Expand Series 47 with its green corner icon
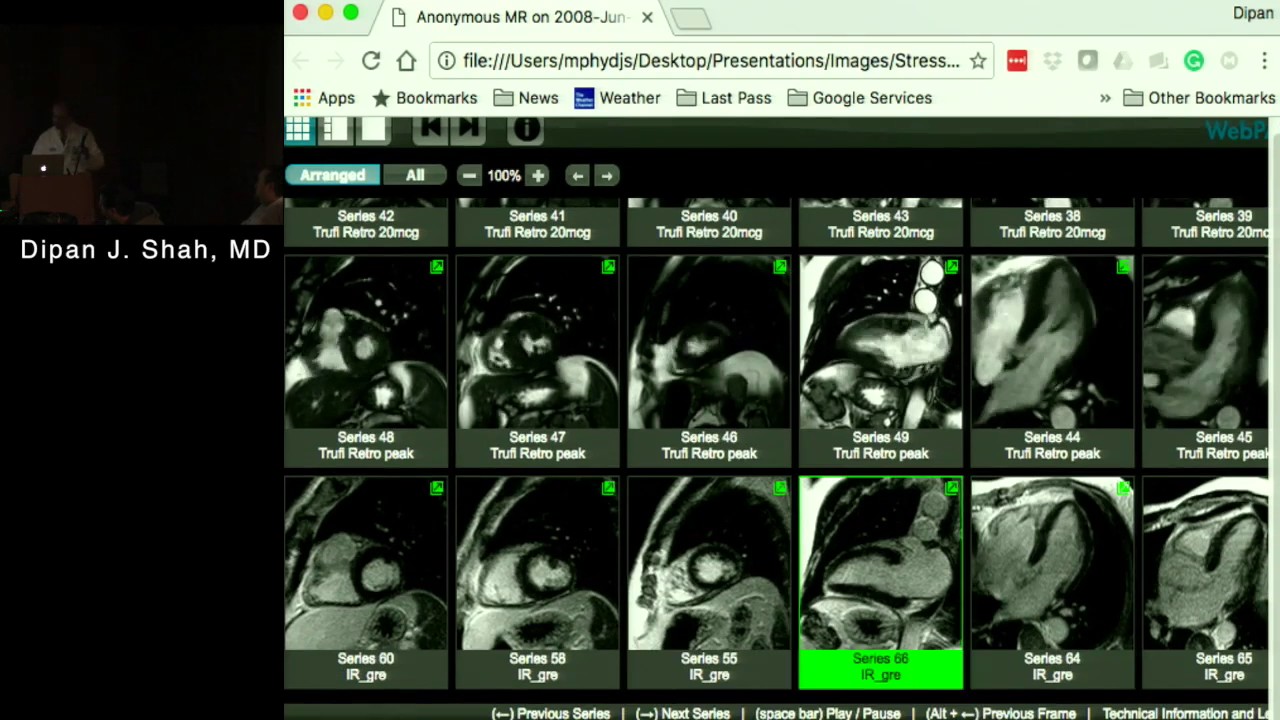 pos(608,267)
